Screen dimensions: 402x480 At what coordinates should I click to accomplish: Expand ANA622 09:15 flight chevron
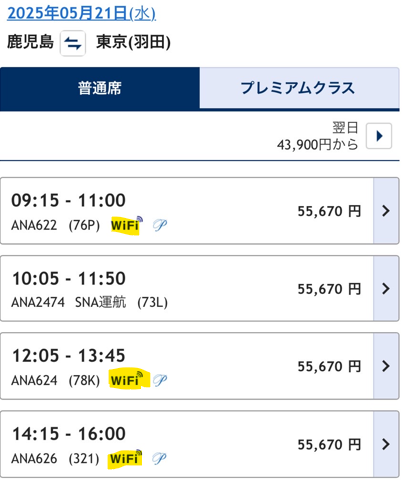pyautogui.click(x=386, y=211)
